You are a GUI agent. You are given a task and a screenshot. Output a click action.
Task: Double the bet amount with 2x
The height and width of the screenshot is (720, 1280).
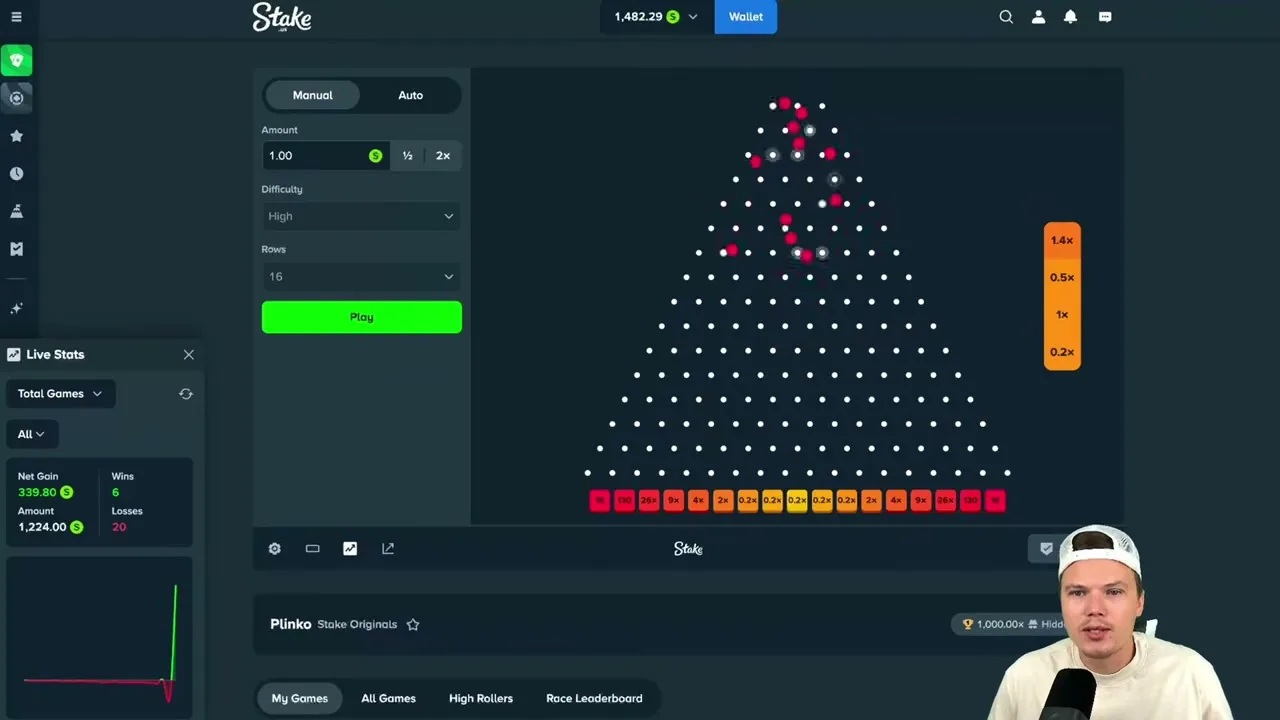pyautogui.click(x=443, y=156)
